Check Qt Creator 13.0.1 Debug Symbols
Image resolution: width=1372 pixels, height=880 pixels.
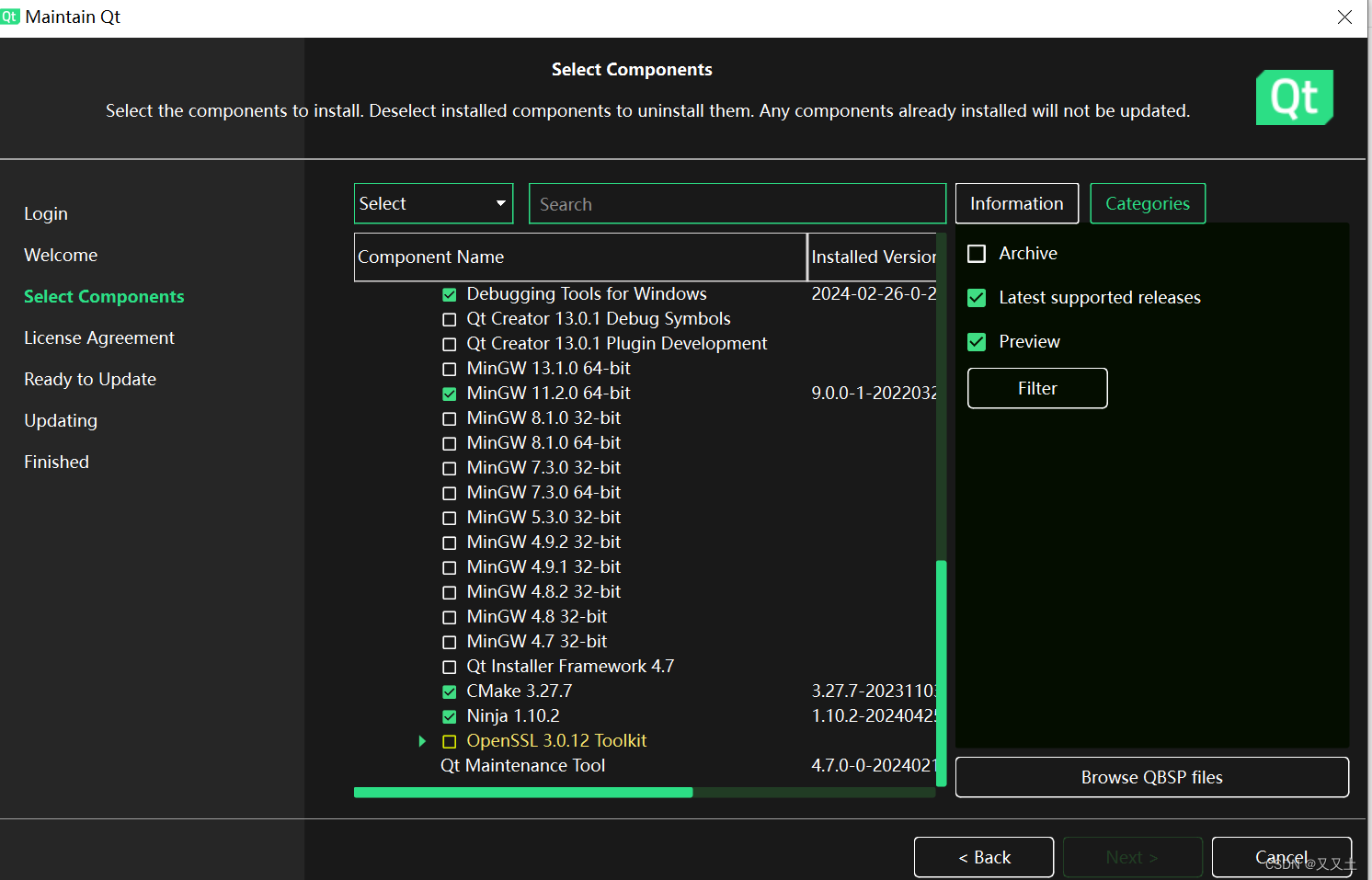pos(450,320)
